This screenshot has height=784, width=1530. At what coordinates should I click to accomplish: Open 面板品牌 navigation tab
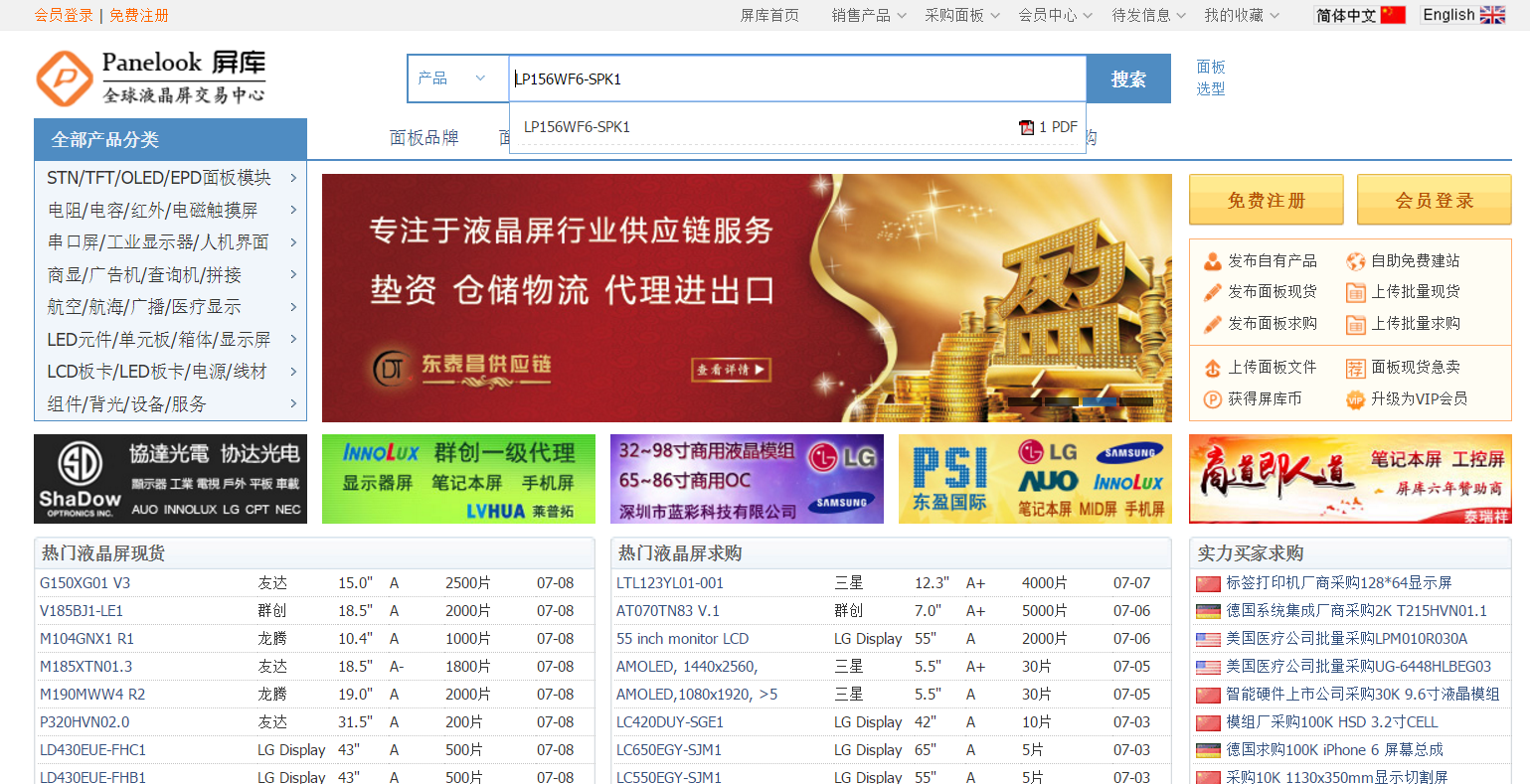click(425, 138)
